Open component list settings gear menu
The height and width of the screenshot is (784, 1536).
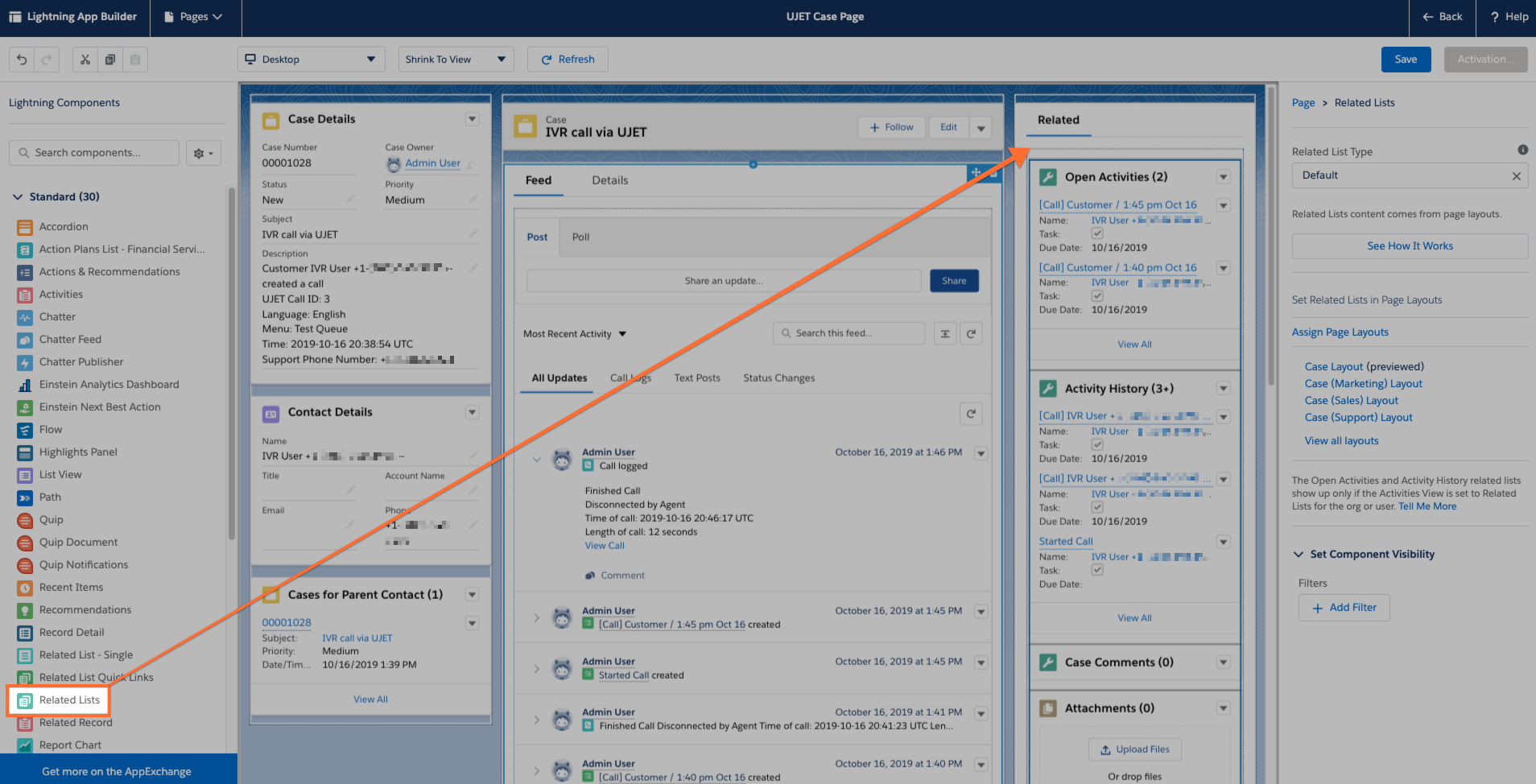(204, 153)
